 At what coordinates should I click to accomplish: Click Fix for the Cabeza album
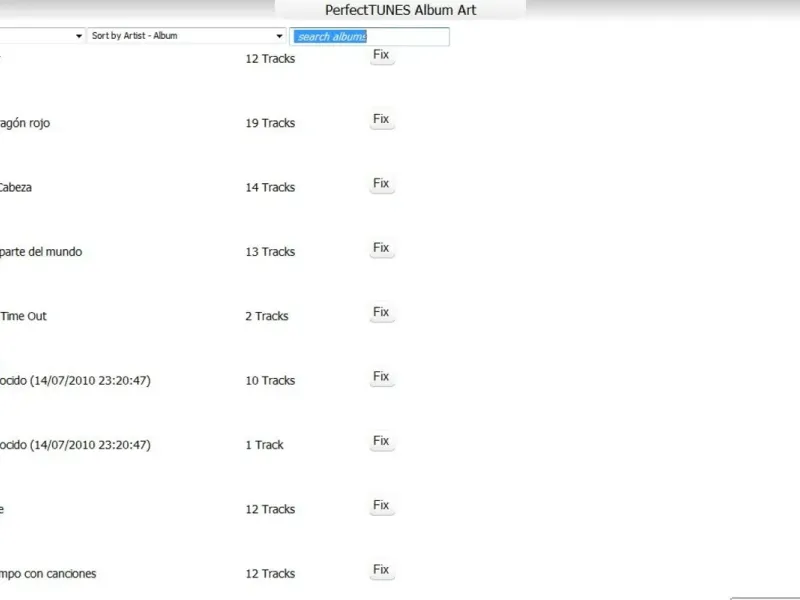(382, 184)
